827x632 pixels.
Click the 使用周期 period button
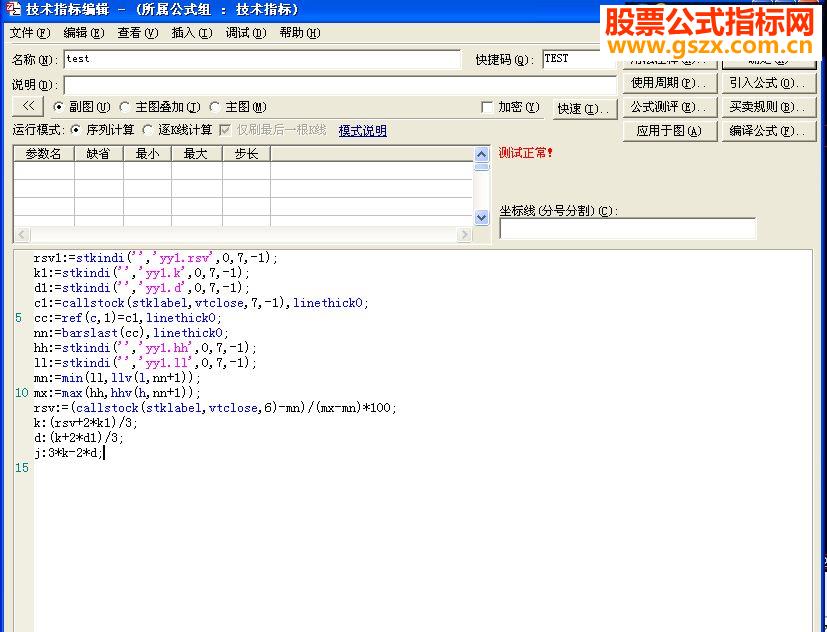667,82
